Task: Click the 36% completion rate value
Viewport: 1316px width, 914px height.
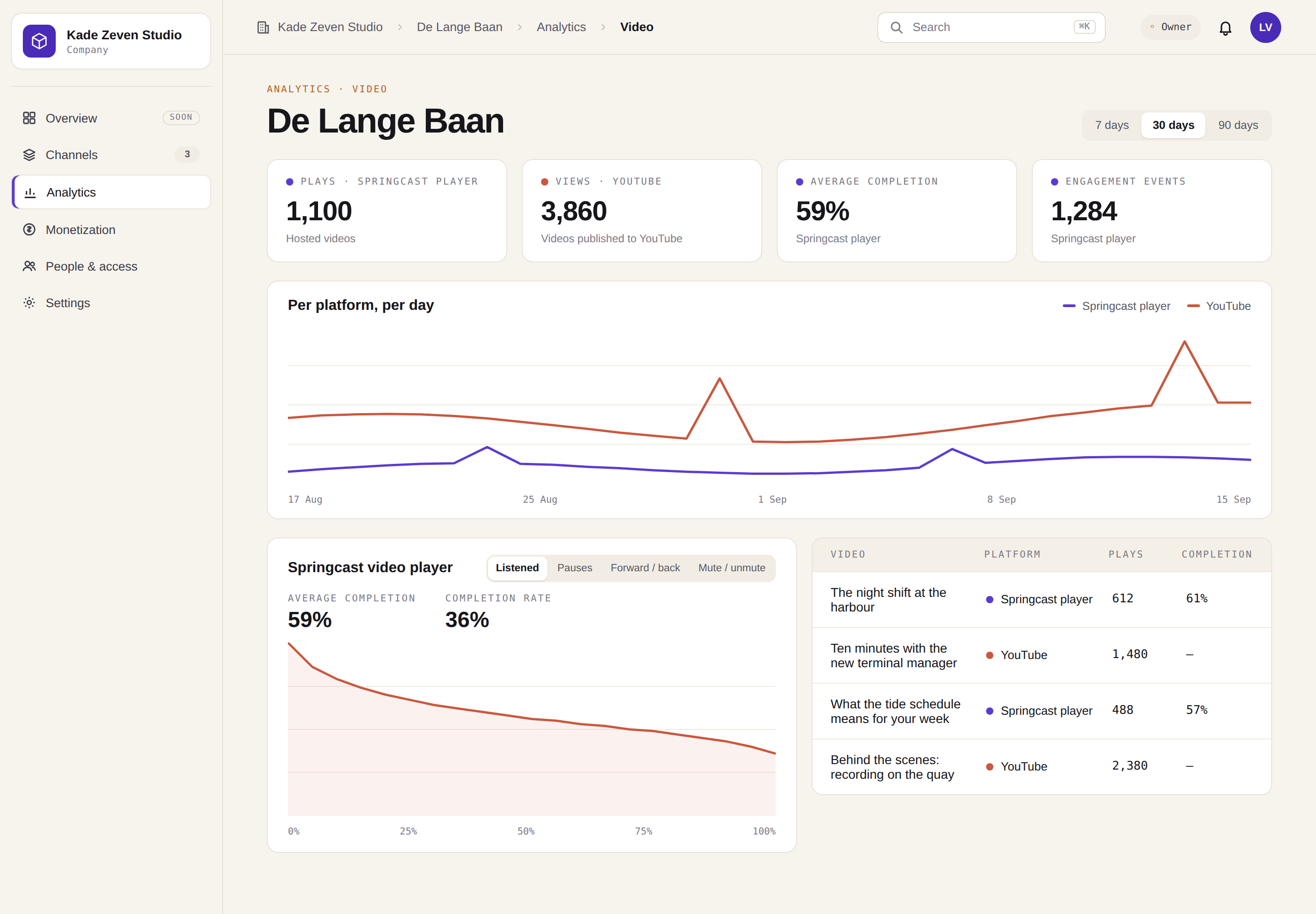Action: point(467,620)
